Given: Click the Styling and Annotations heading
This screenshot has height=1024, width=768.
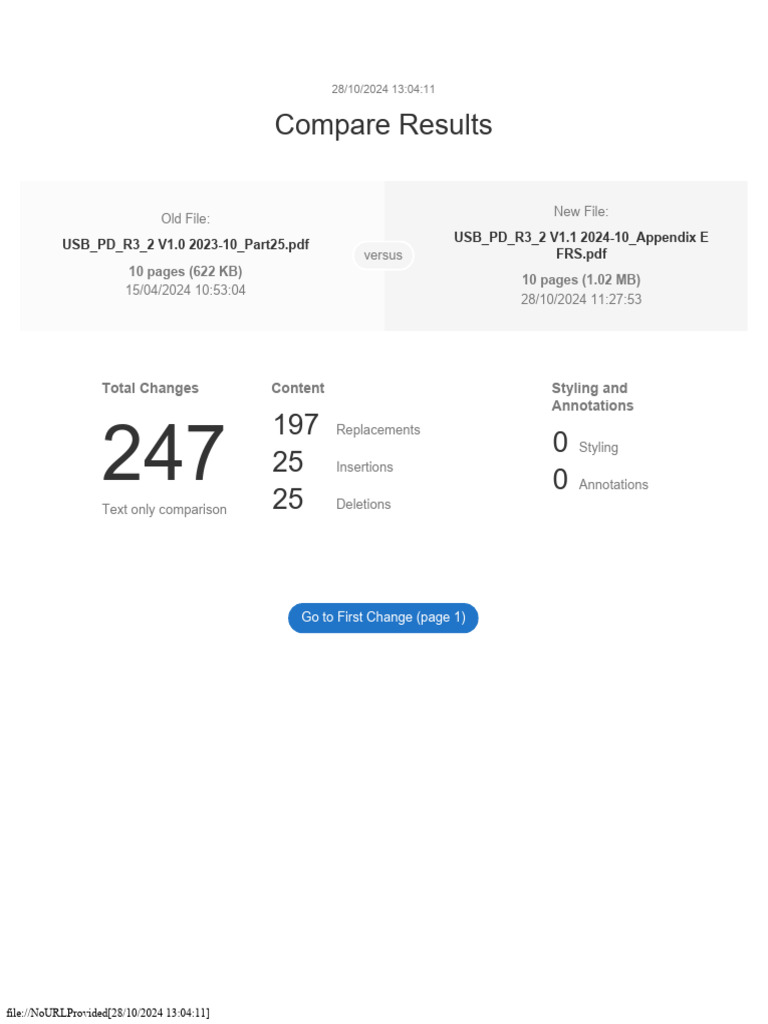Looking at the screenshot, I should pos(592,397).
